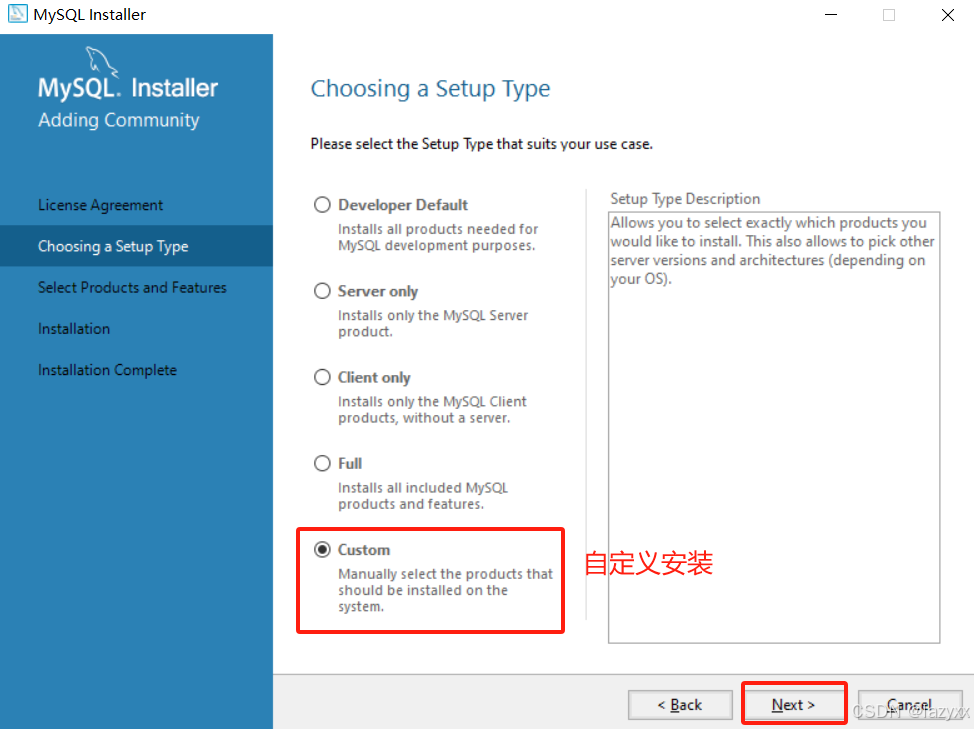Click the MySQL Installer title bar icon
This screenshot has height=729, width=974.
pyautogui.click(x=17, y=14)
